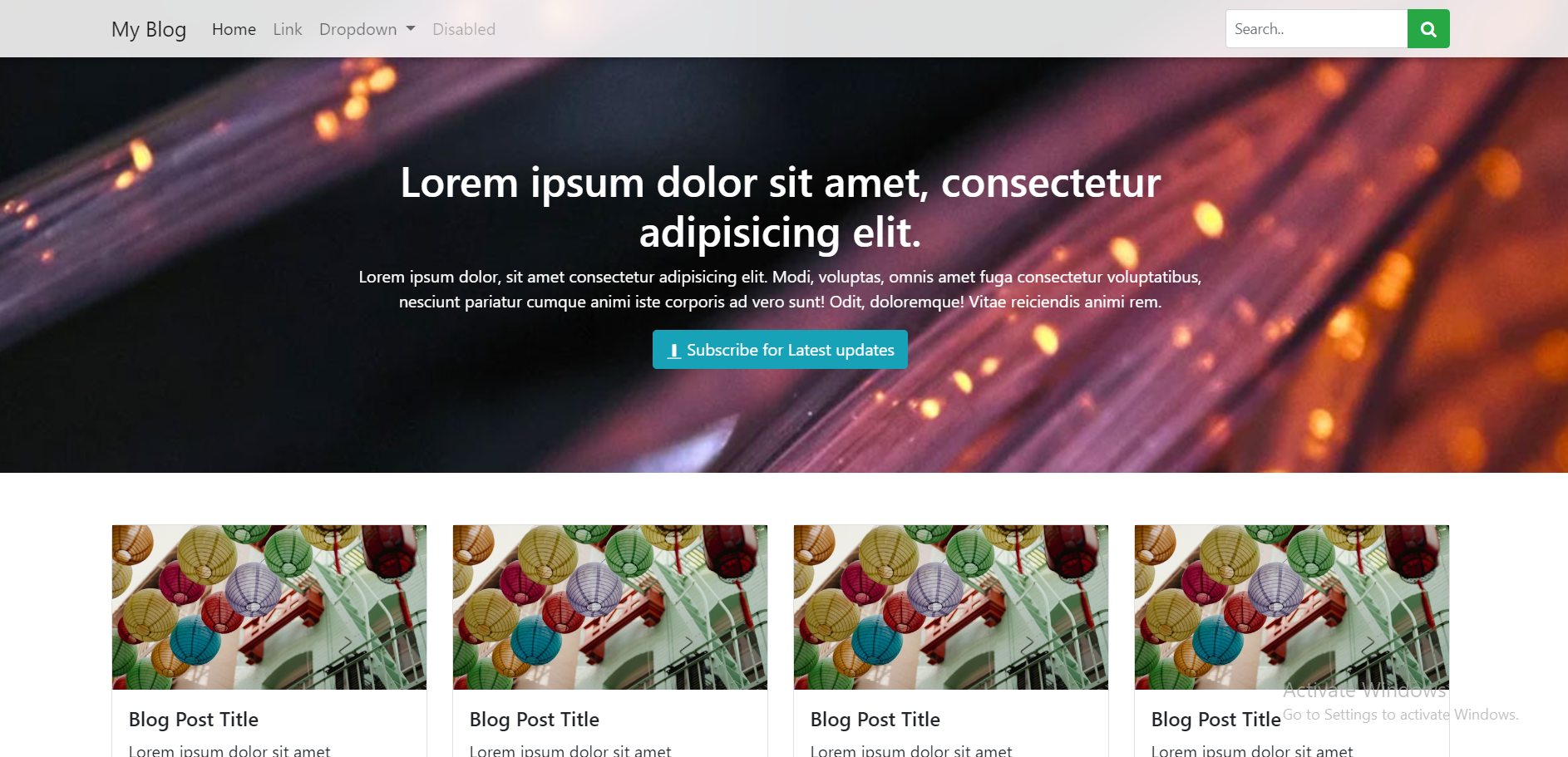Open the Link nav item

[x=288, y=29]
